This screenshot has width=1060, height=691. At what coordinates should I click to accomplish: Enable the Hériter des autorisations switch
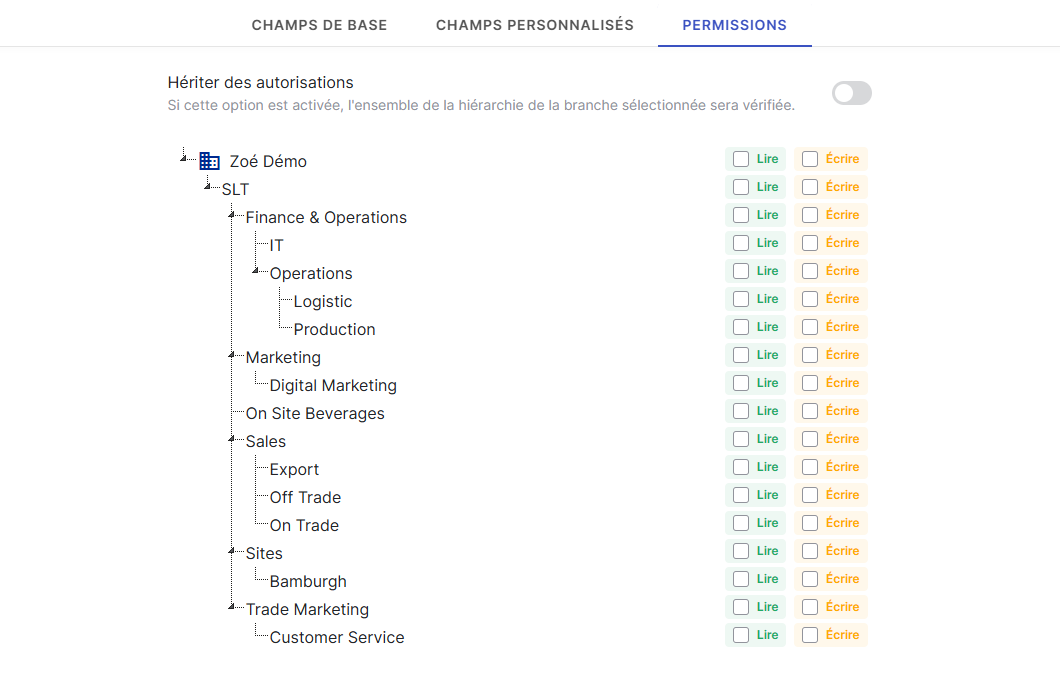click(x=852, y=93)
